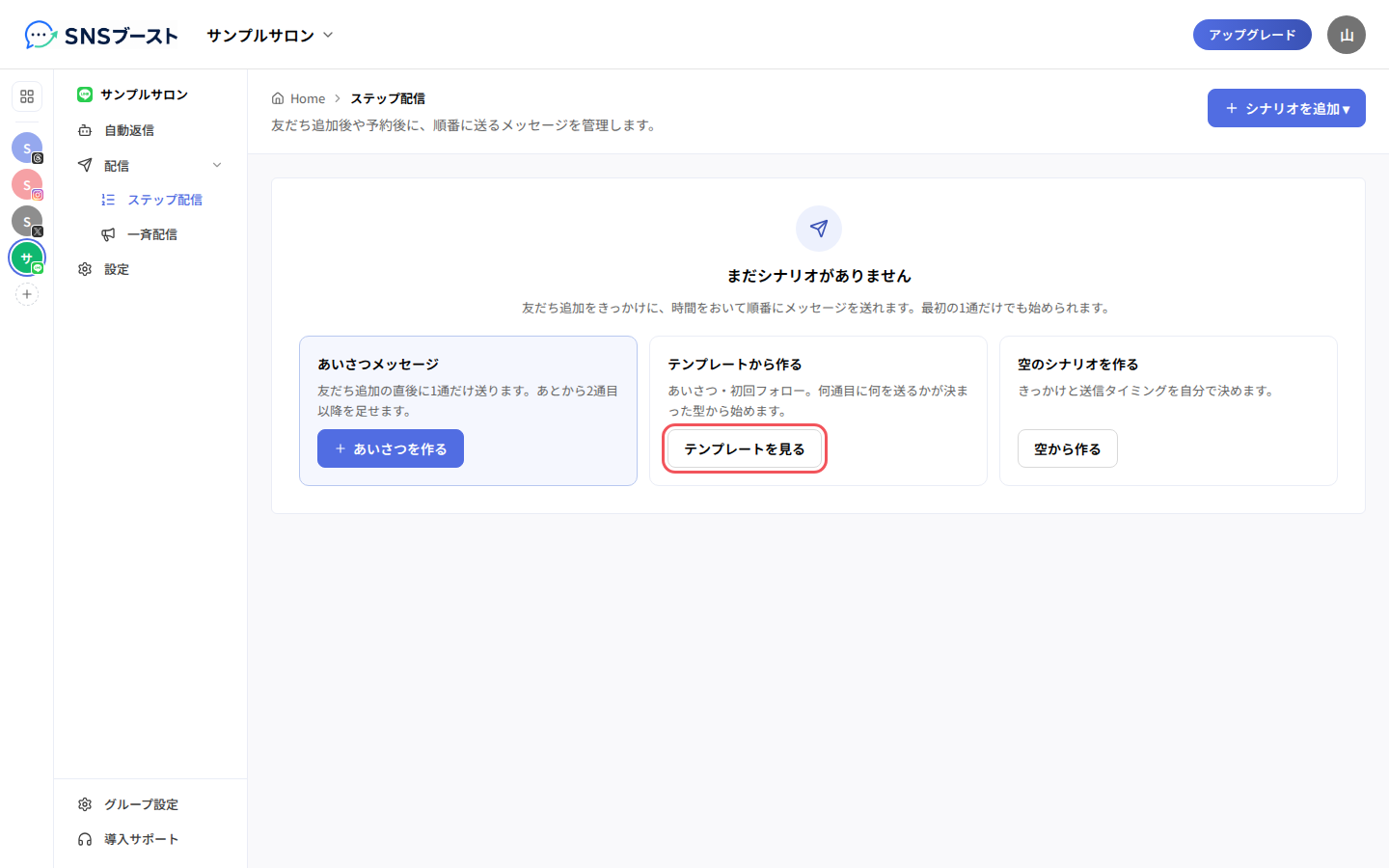
Task: Click the page description starting 友だち追加後や予約後に
Action: (x=466, y=125)
